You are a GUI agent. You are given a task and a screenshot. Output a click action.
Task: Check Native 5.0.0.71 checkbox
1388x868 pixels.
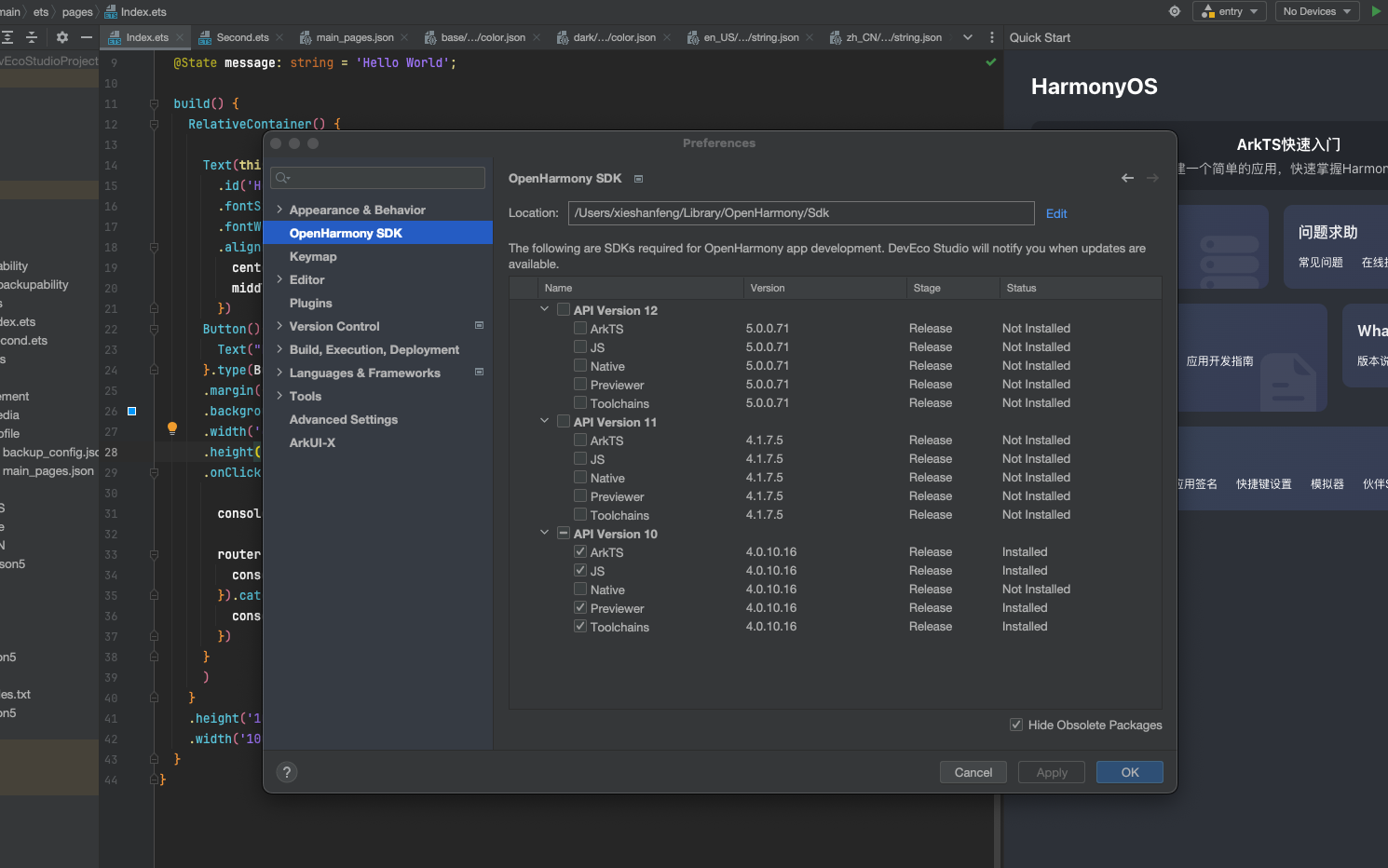tap(580, 366)
